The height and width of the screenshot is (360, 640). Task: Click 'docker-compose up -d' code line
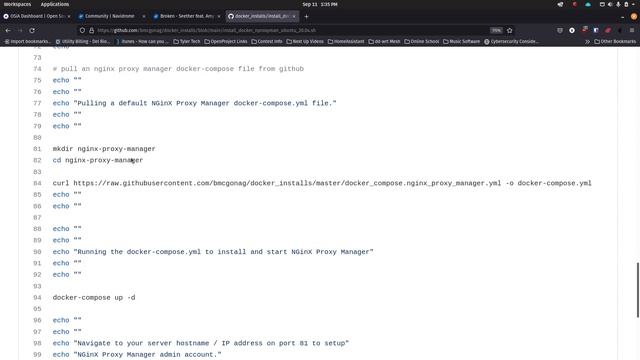coord(94,298)
